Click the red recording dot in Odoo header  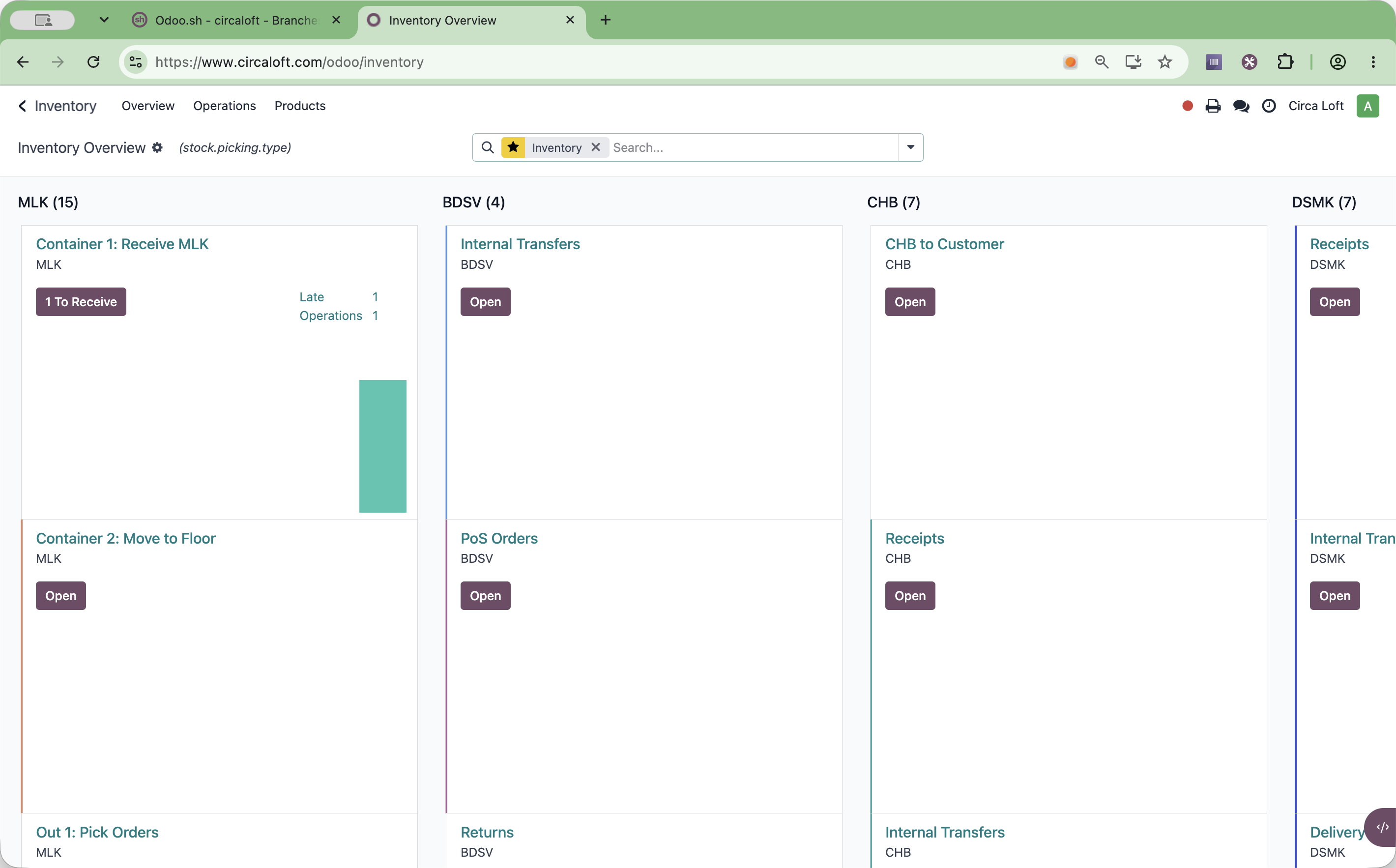coord(1188,106)
